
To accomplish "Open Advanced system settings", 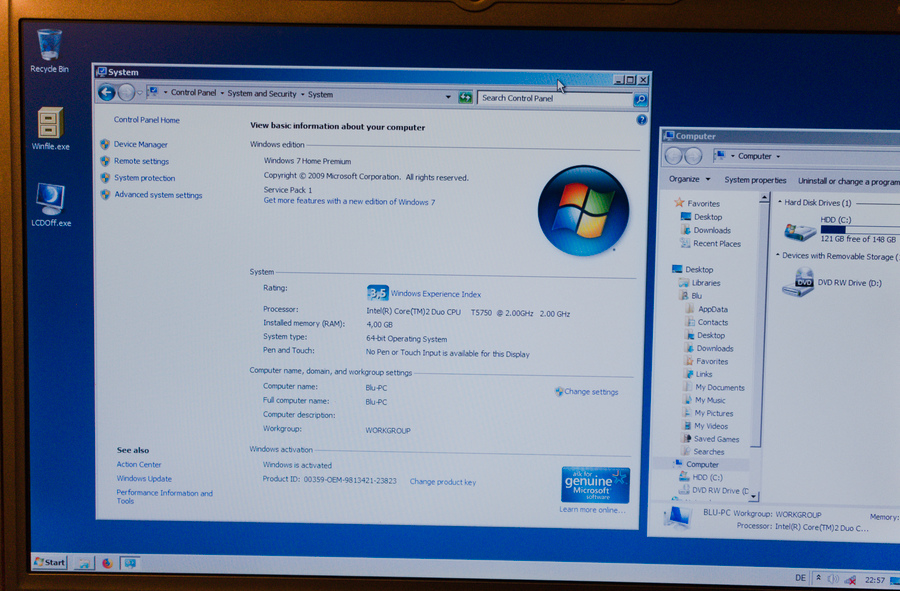I will (158, 195).
